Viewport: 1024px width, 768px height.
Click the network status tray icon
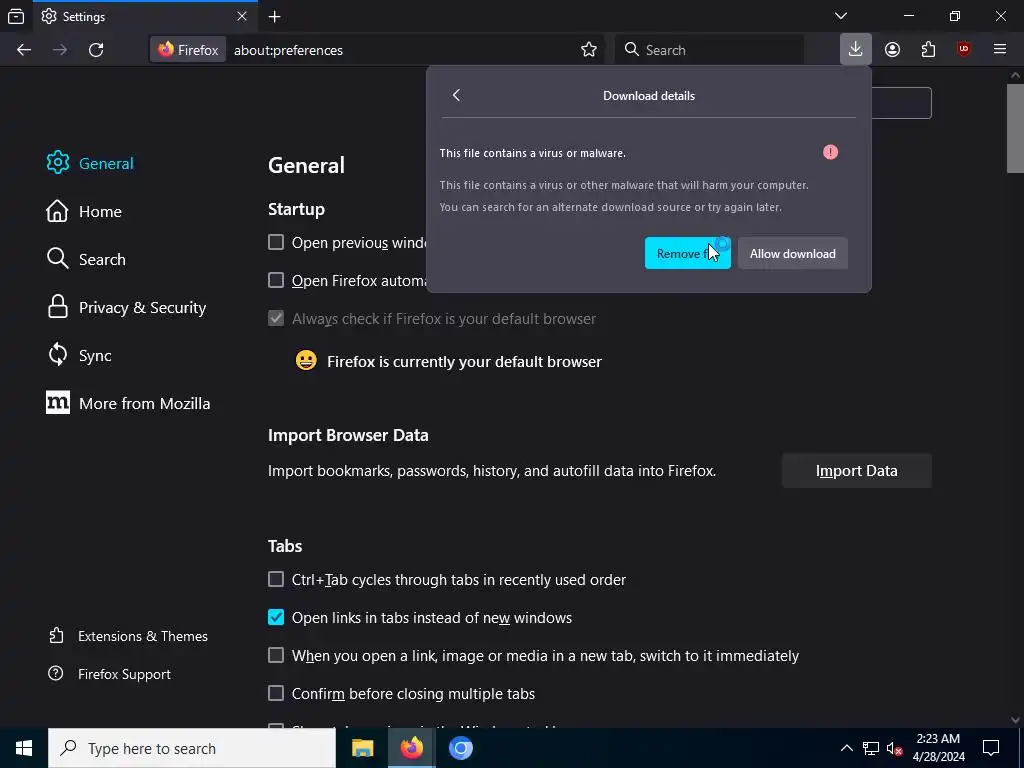[871, 748]
